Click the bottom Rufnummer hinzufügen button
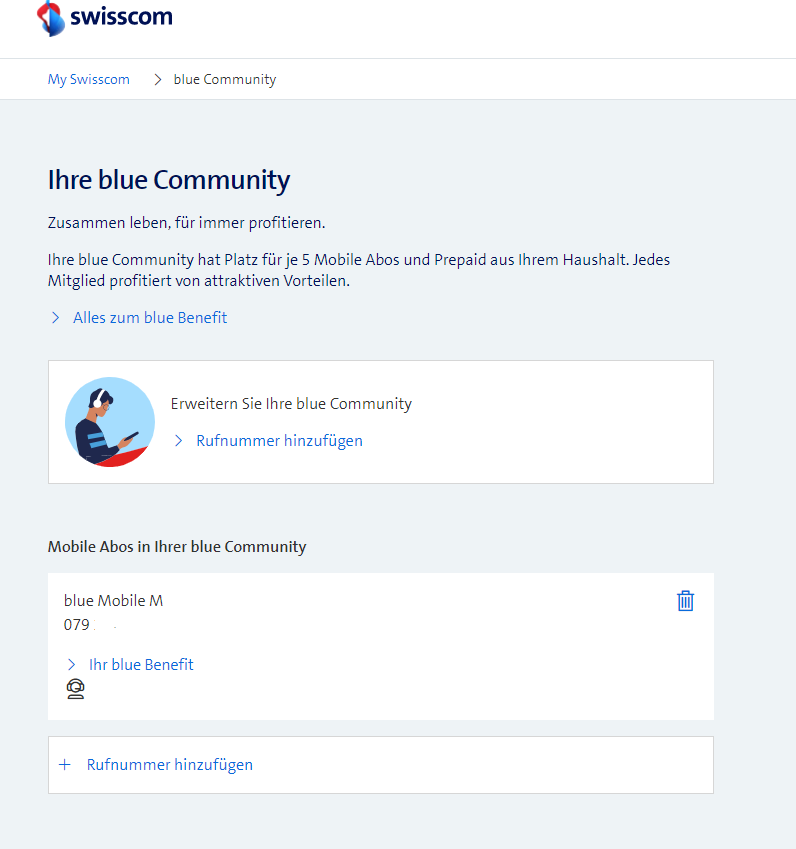Image resolution: width=796 pixels, height=849 pixels. (170, 765)
